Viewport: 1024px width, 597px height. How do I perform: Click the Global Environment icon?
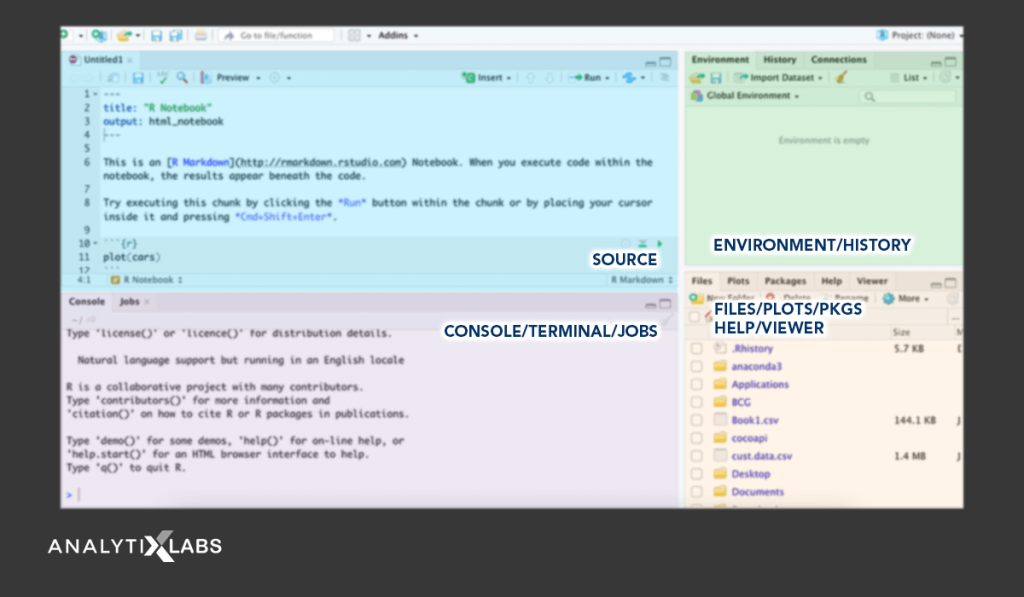pyautogui.click(x=697, y=96)
